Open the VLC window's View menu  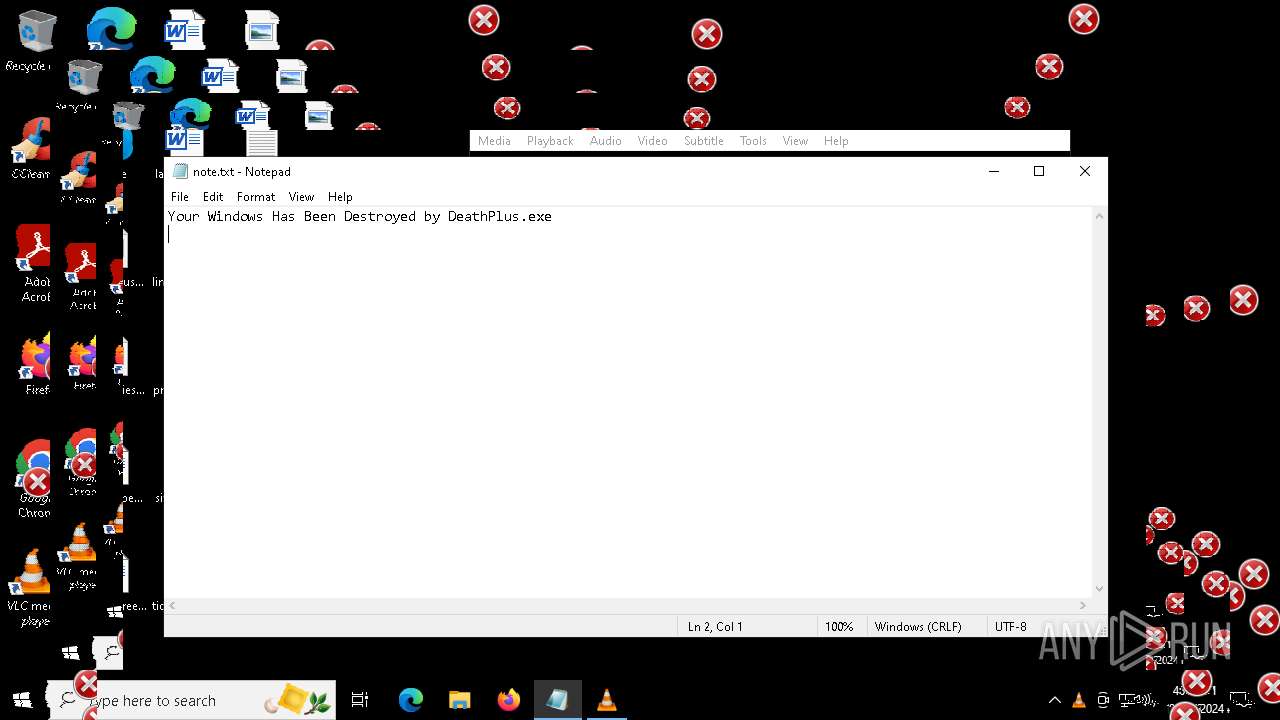[x=795, y=141]
